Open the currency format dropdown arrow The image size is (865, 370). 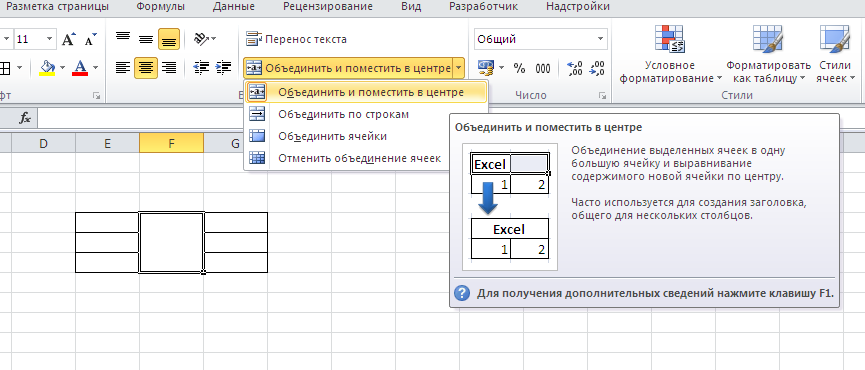501,68
